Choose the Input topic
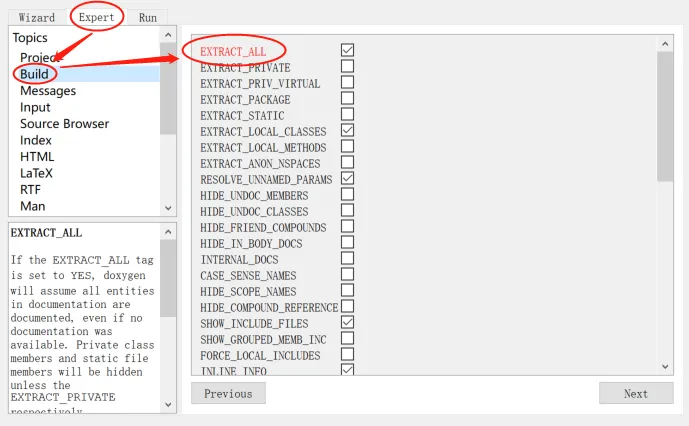Viewport: 689px width, 426px height. pyautogui.click(x=35, y=107)
